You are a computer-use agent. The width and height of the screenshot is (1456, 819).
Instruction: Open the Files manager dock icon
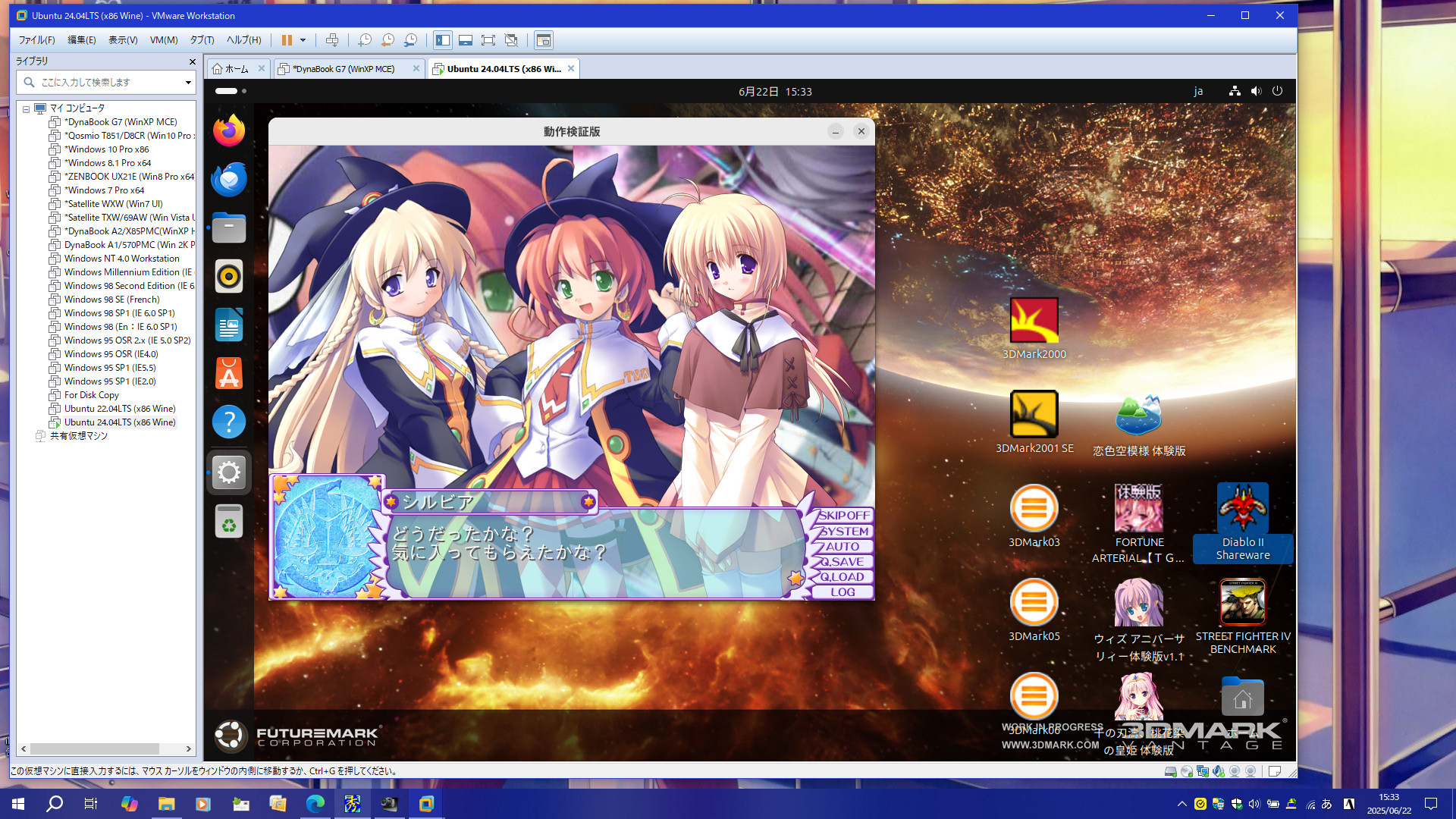pos(229,227)
